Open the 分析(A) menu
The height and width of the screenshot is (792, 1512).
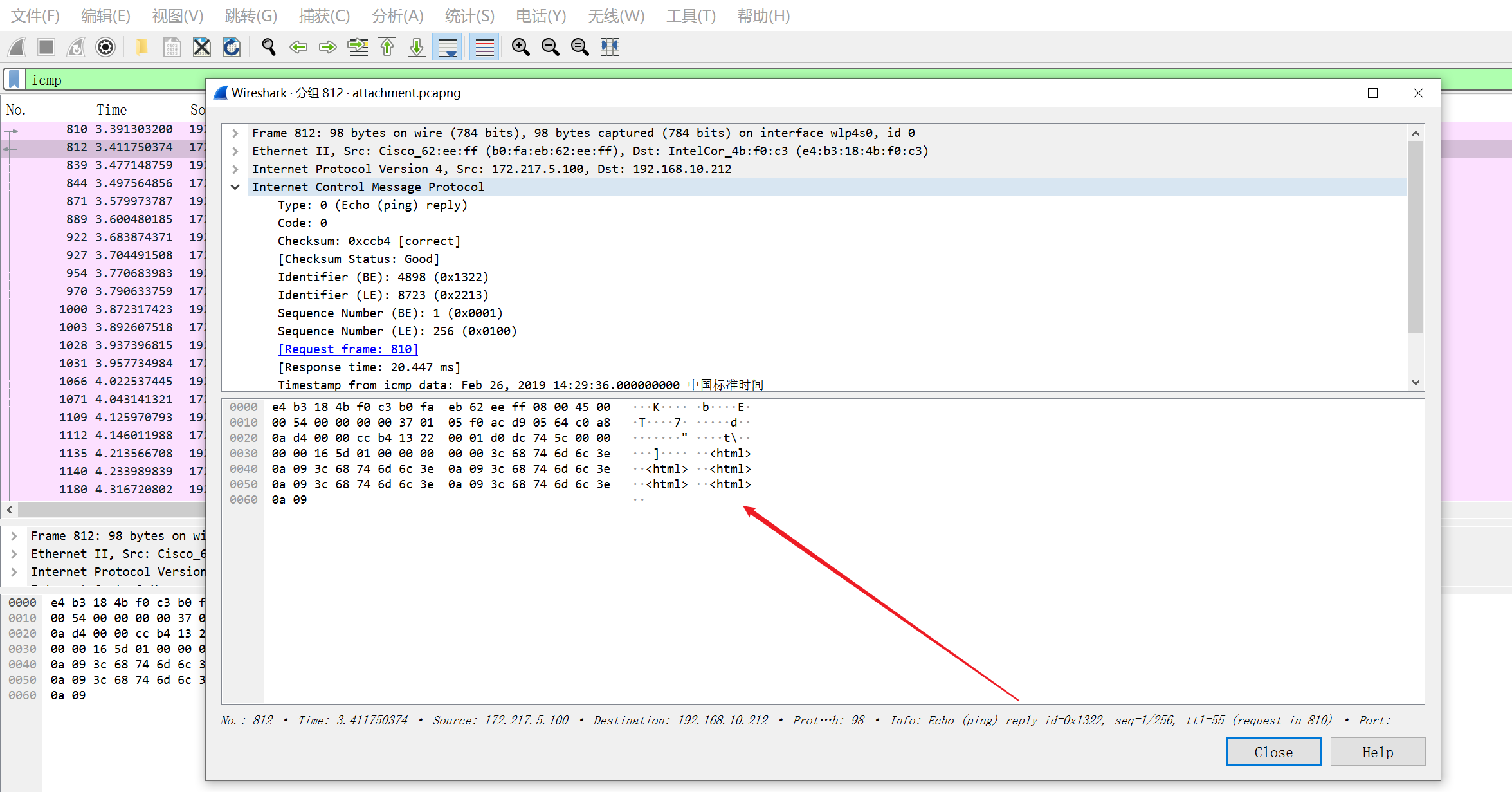point(397,15)
